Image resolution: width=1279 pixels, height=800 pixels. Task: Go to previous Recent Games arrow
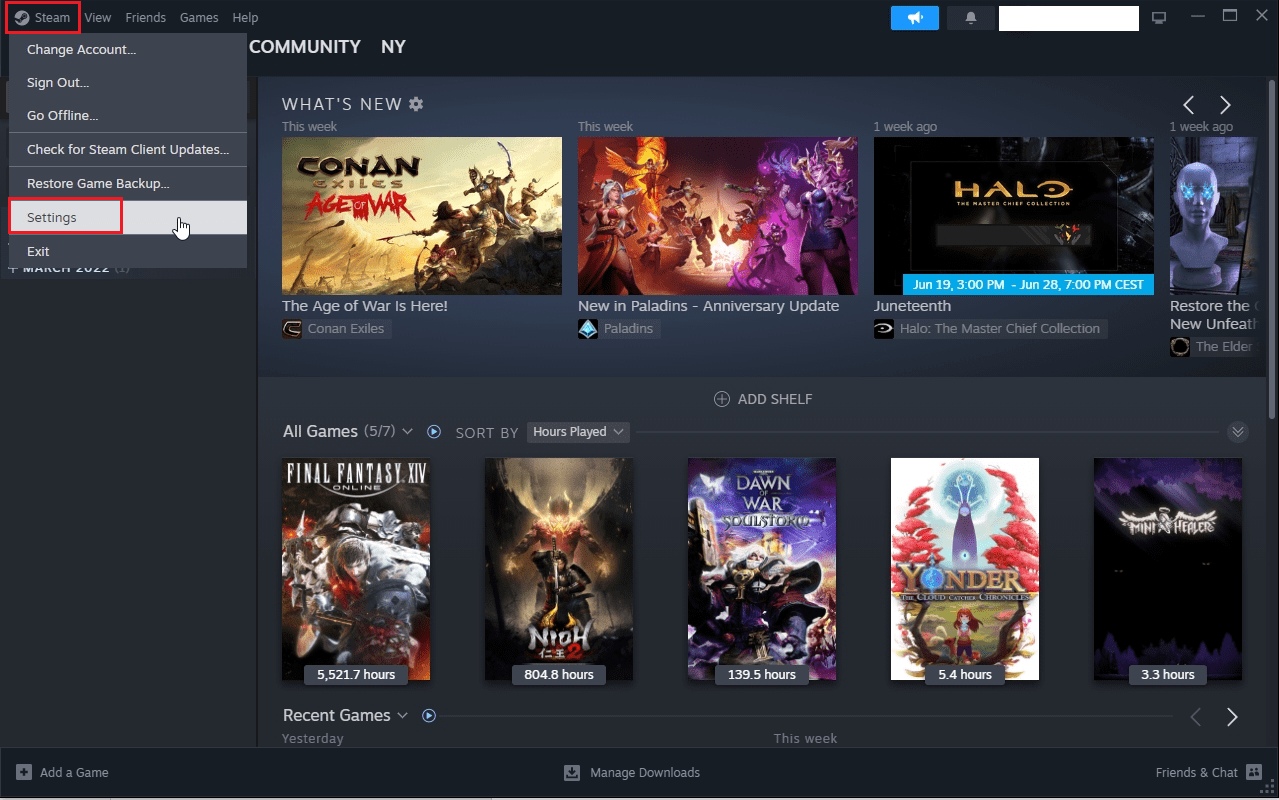tap(1196, 717)
